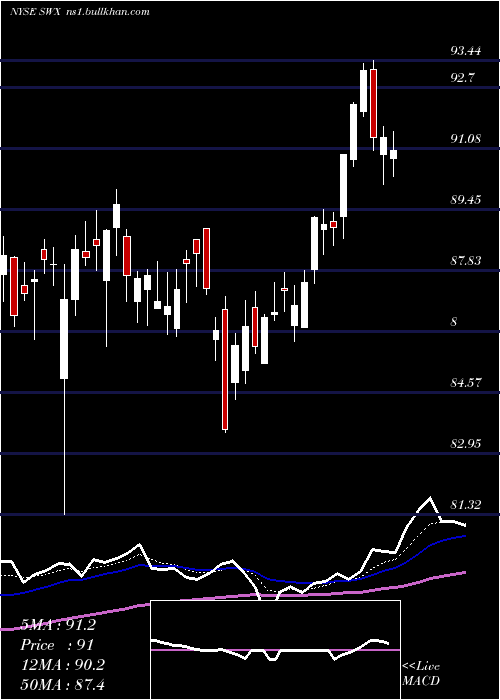Click the 93.44 price level label
The height and width of the screenshot is (700, 500).
466,51
